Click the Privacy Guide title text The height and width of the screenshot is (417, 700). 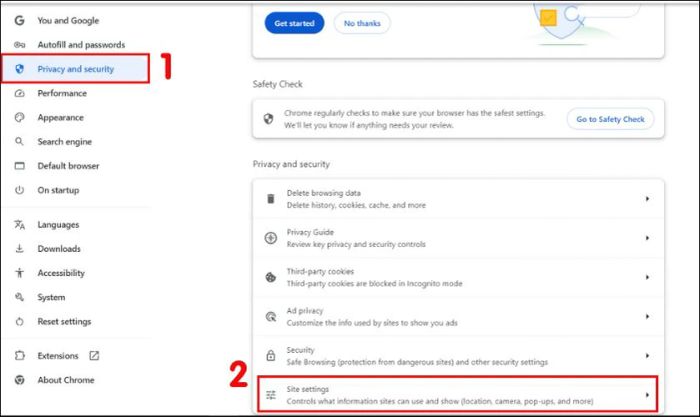tap(310, 232)
